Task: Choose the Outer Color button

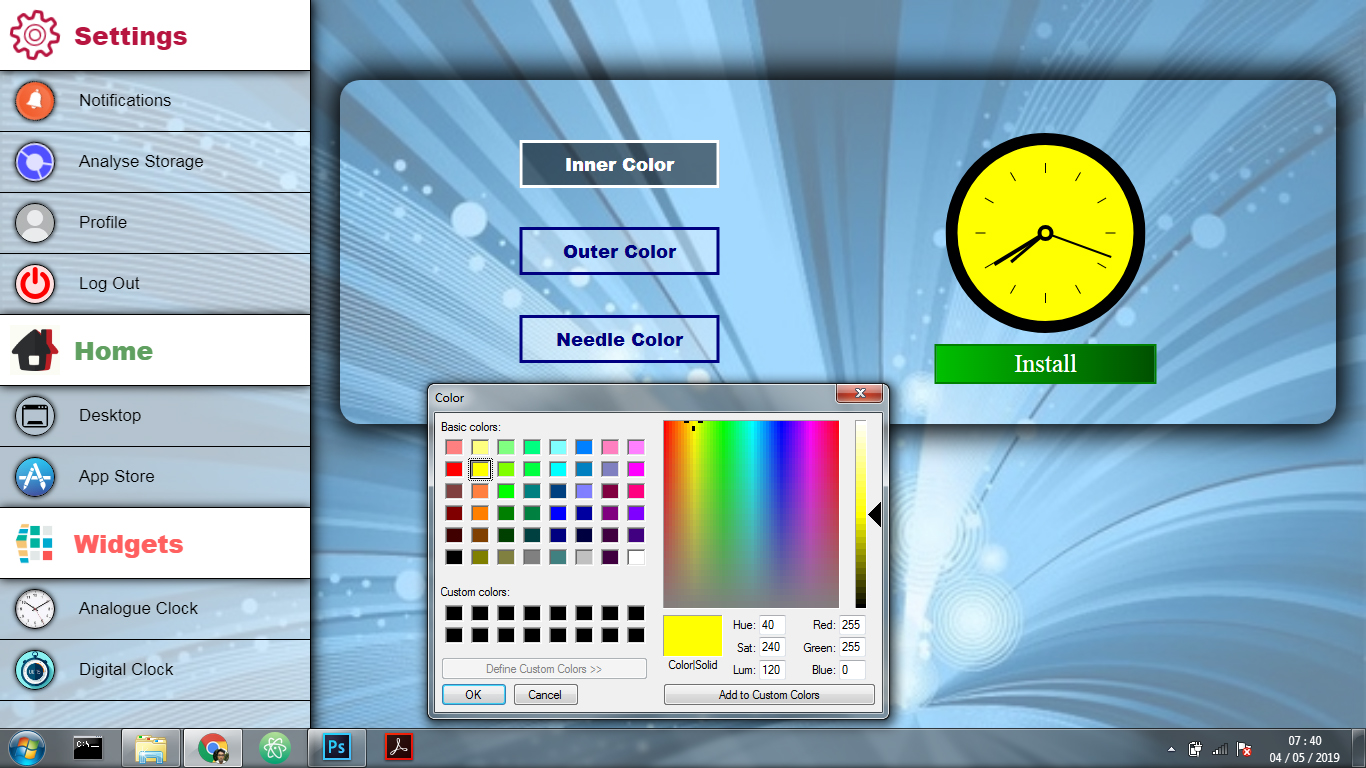Action: point(619,251)
